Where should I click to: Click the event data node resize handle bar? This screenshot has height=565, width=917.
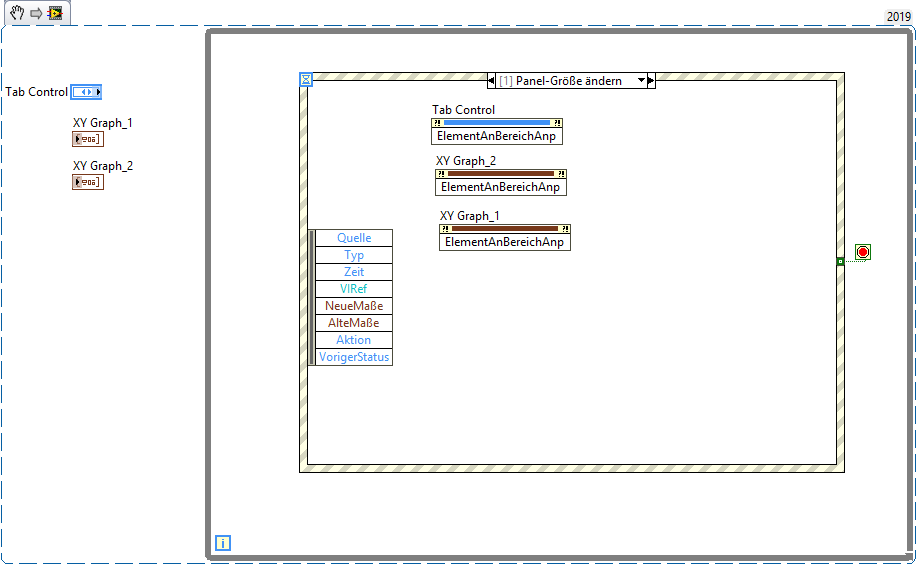point(312,298)
